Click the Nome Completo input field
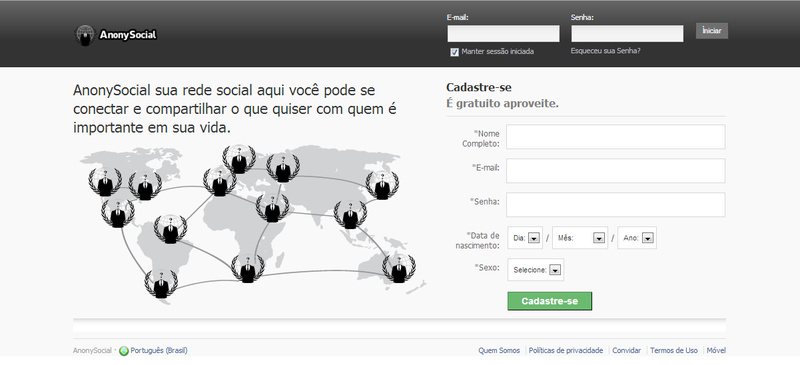Image resolution: width=800 pixels, height=365 pixels. (615, 137)
